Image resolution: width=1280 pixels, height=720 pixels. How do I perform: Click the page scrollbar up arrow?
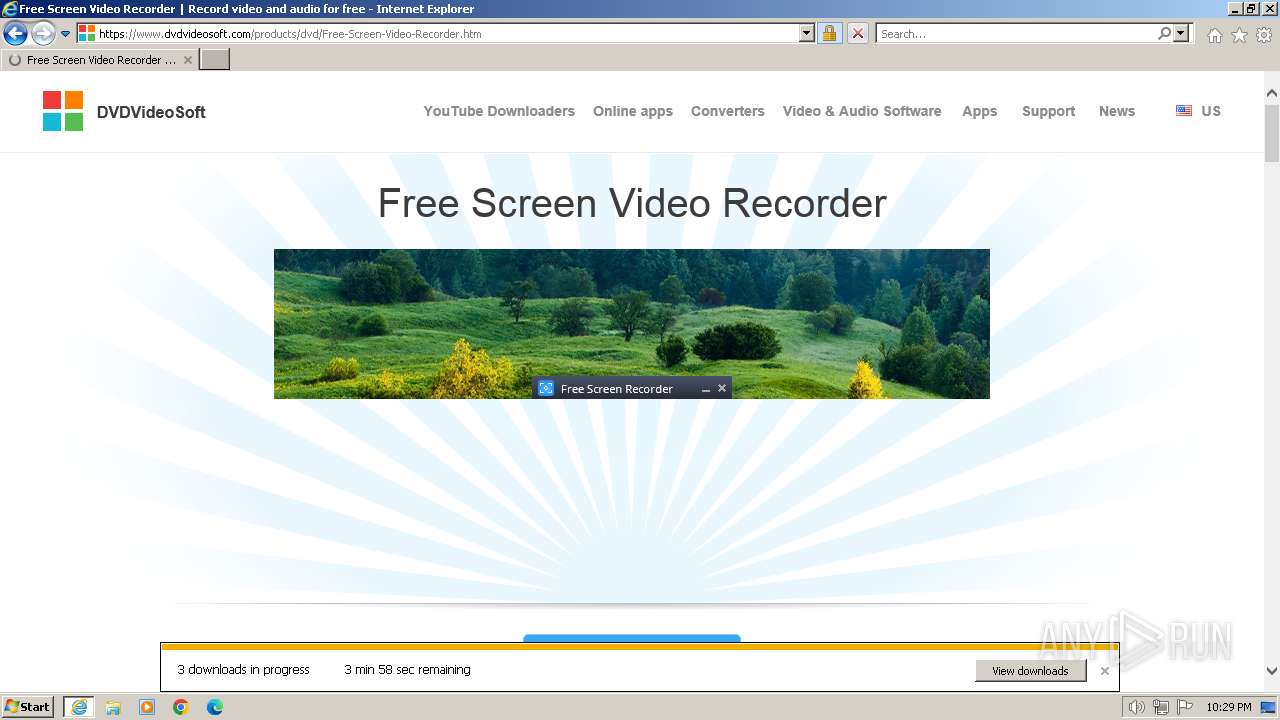click(1272, 93)
